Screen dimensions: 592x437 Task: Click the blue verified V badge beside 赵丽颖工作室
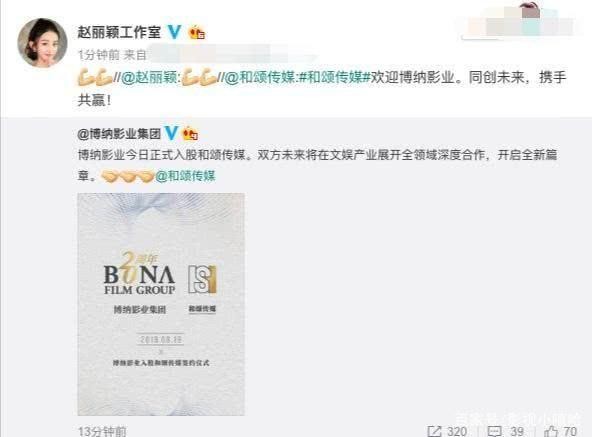click(174, 32)
